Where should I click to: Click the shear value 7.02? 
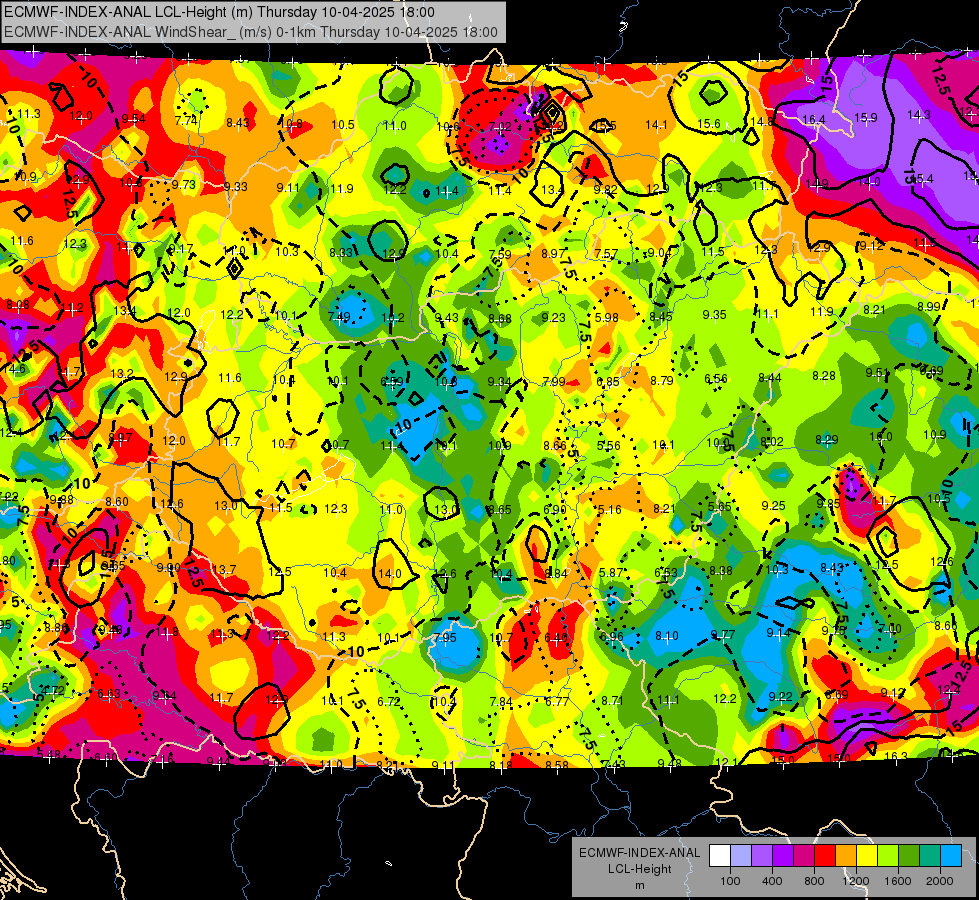pyautogui.click(x=500, y=126)
